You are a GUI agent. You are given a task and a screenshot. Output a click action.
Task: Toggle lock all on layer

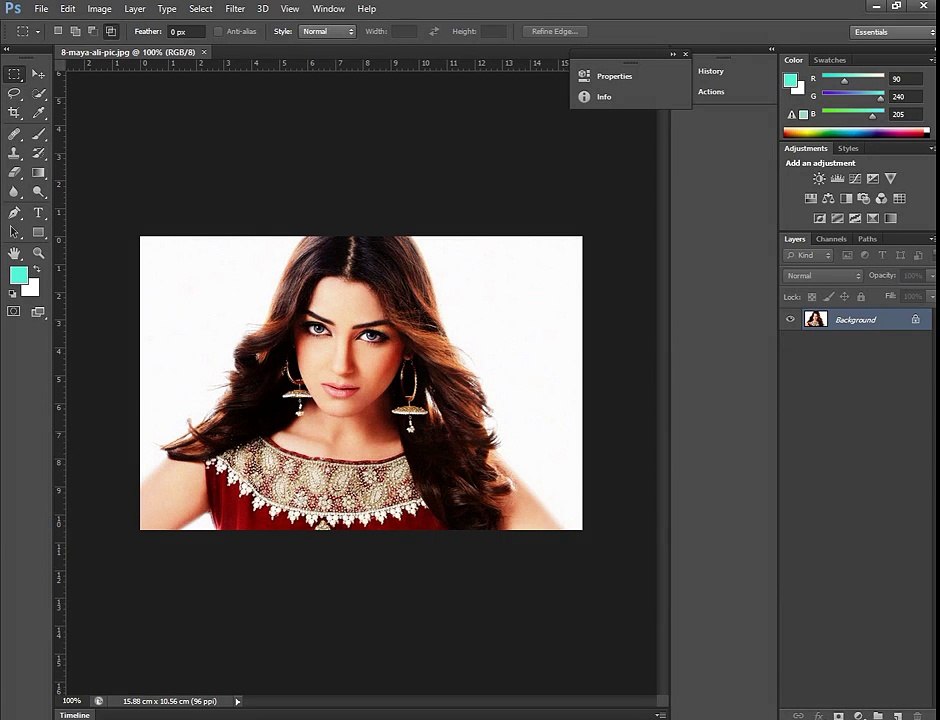pos(861,296)
